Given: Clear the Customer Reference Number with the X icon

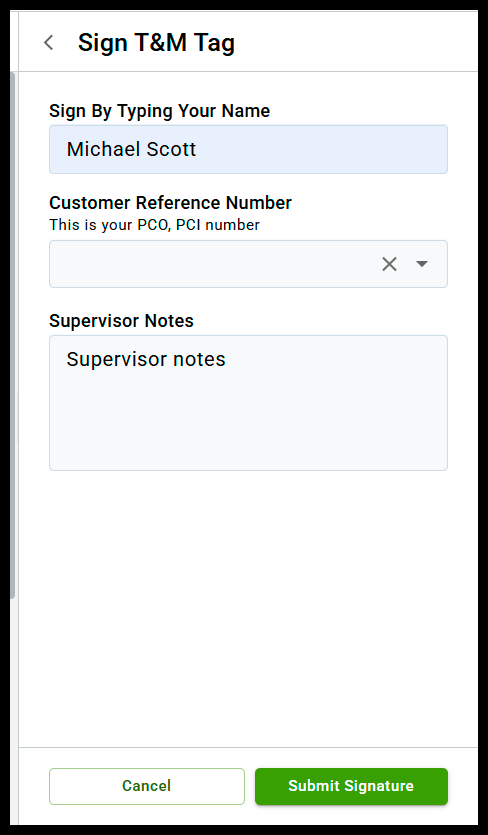Looking at the screenshot, I should (x=389, y=264).
